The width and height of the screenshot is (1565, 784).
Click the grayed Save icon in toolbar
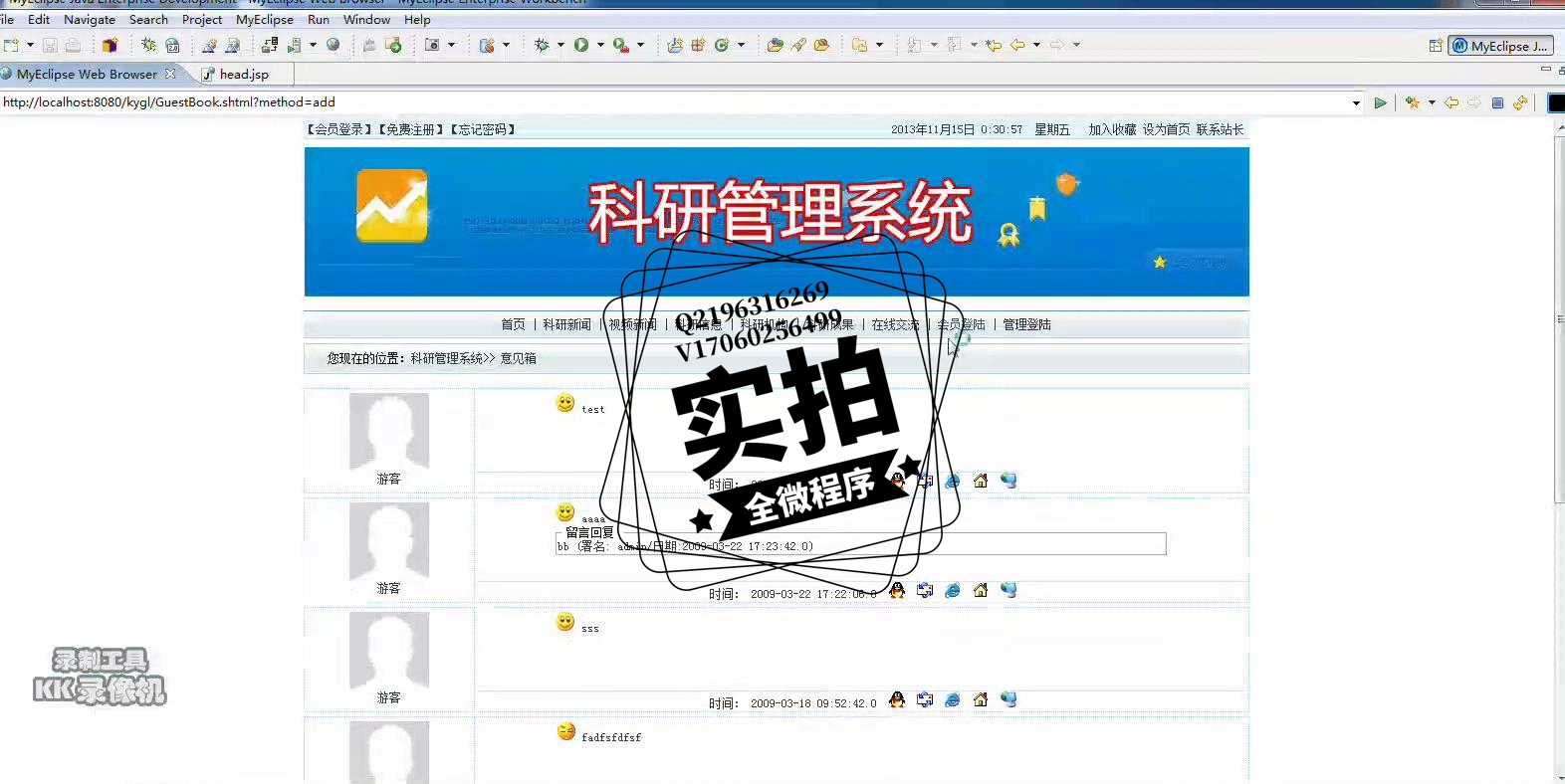(50, 45)
